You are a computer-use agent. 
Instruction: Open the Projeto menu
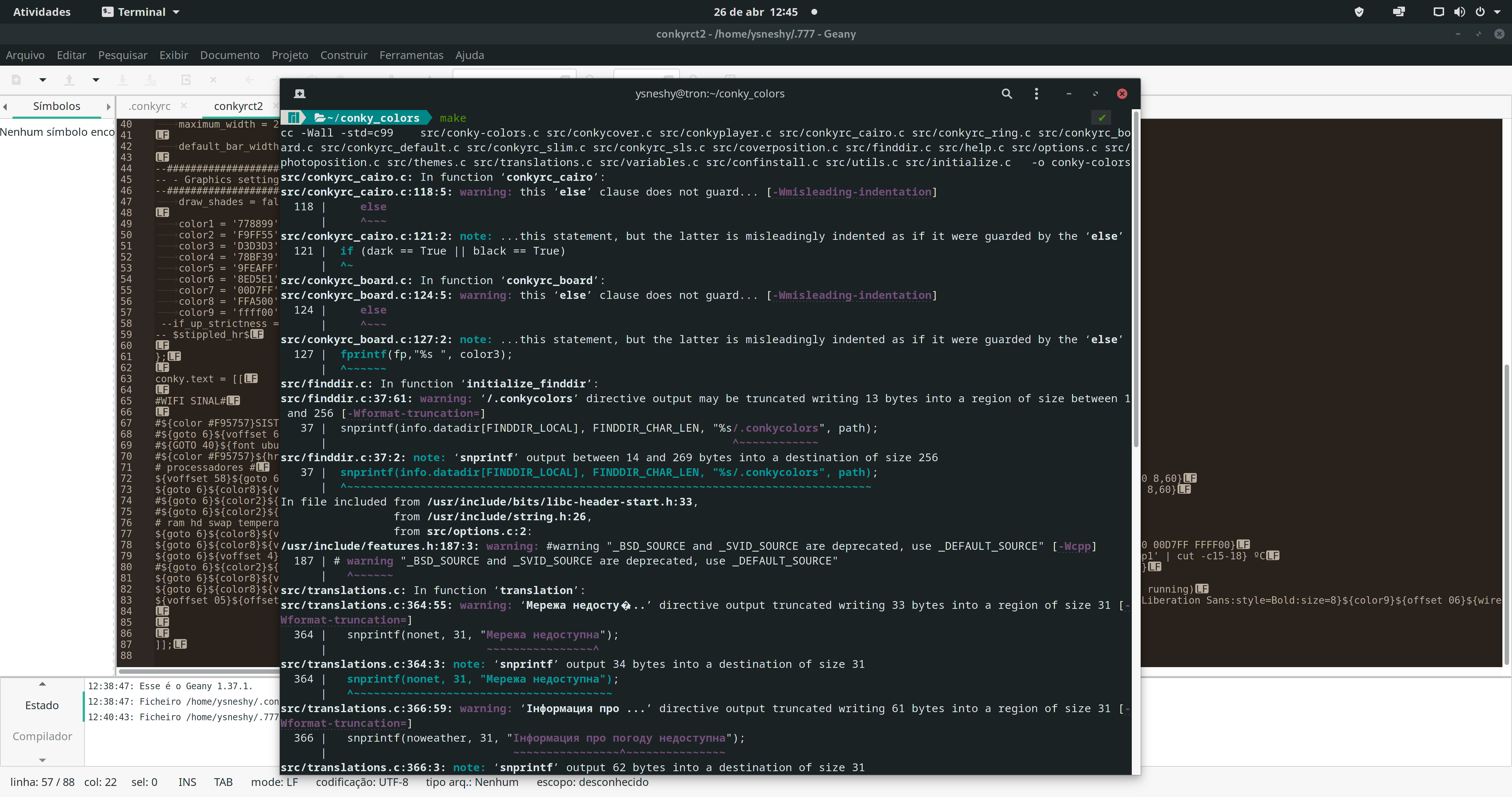(290, 55)
